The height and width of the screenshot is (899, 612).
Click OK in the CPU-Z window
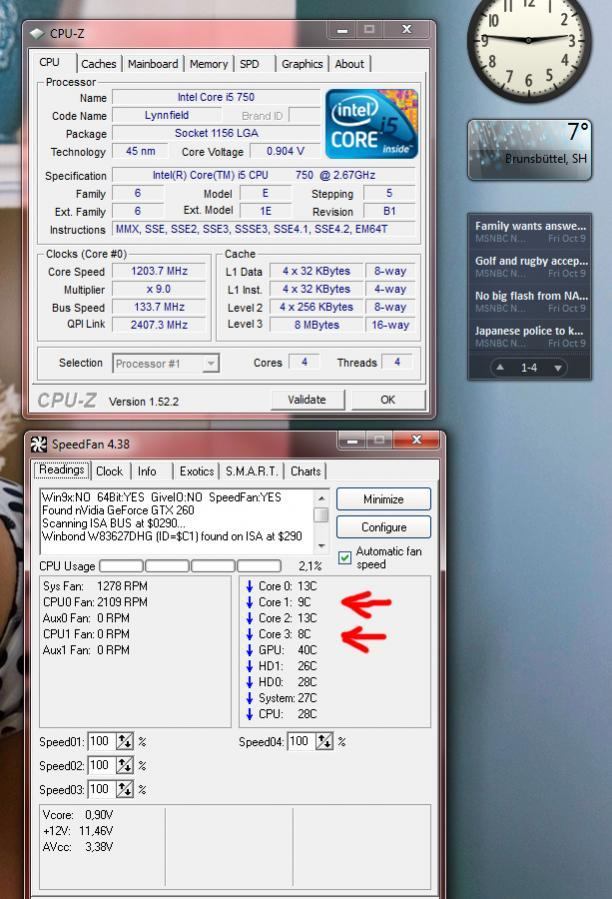[x=388, y=400]
